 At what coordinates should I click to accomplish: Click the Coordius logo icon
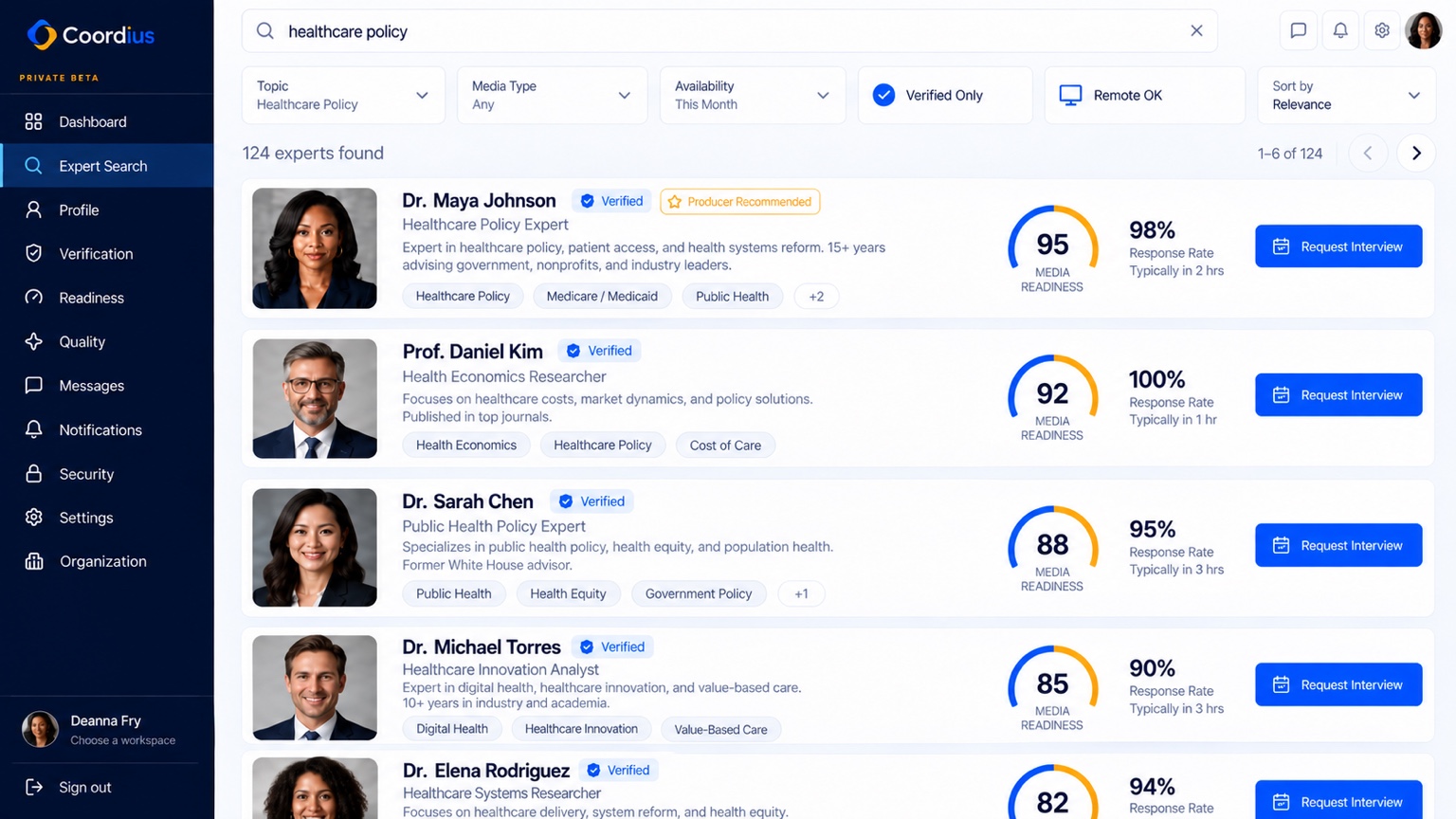[x=42, y=35]
